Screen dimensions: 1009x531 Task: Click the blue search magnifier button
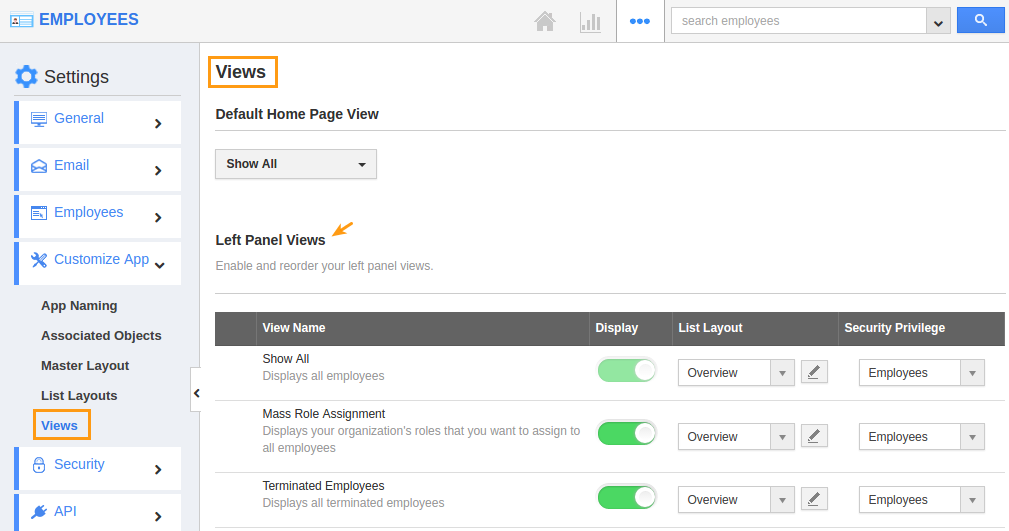coord(980,21)
